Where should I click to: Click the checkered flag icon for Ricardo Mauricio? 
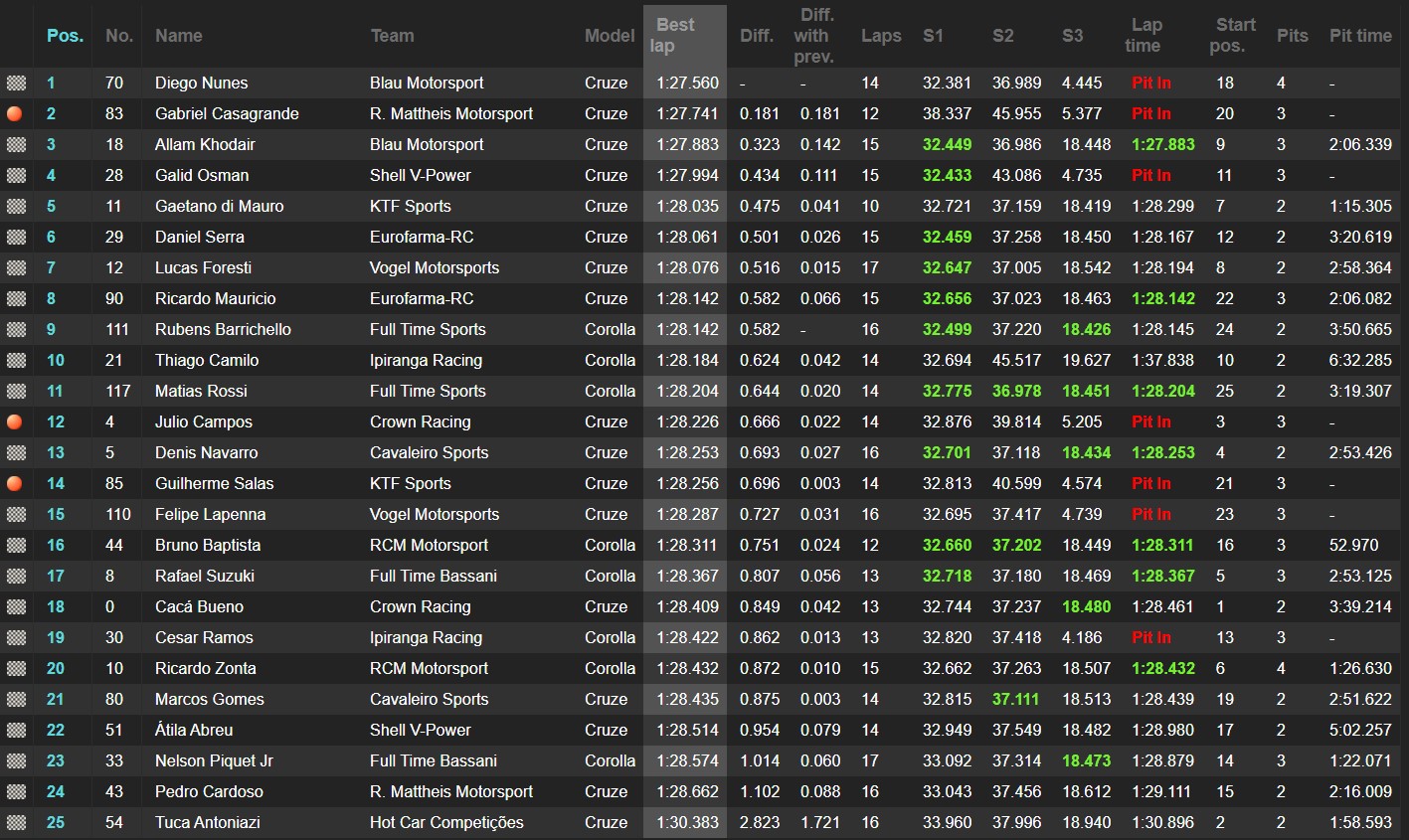[x=16, y=298]
